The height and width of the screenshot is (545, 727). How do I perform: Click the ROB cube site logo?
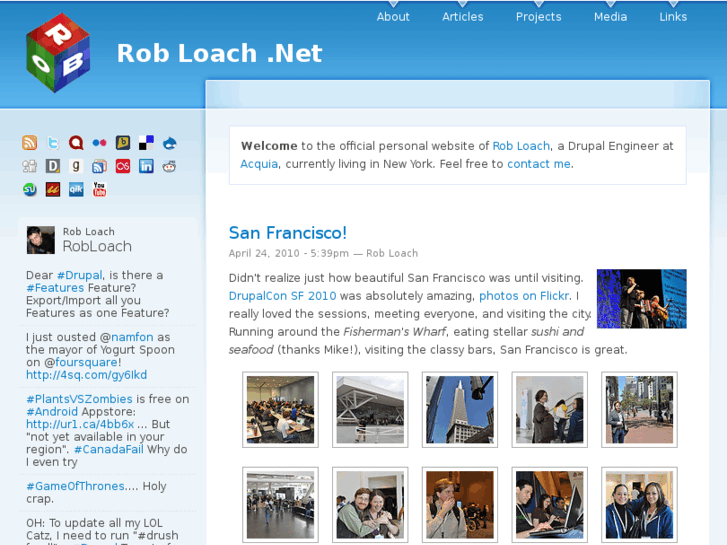58,52
